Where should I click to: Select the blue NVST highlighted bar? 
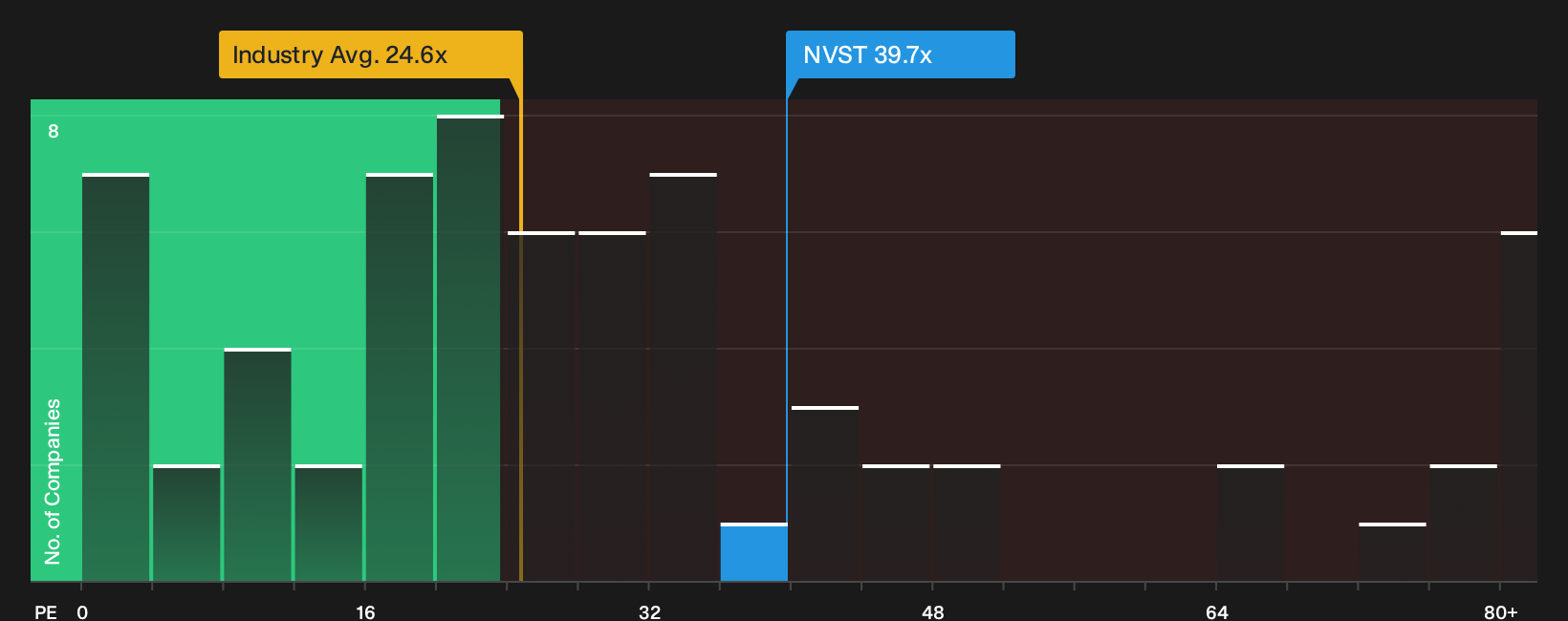[x=753, y=552]
